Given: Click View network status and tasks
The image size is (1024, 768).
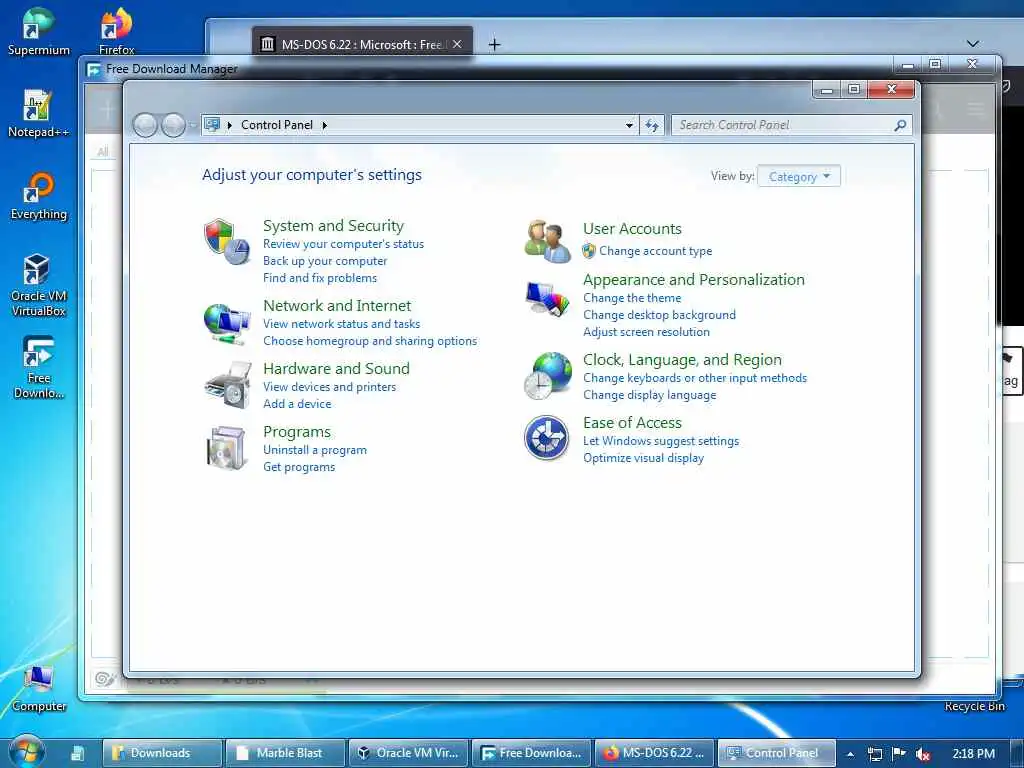Looking at the screenshot, I should point(342,324).
